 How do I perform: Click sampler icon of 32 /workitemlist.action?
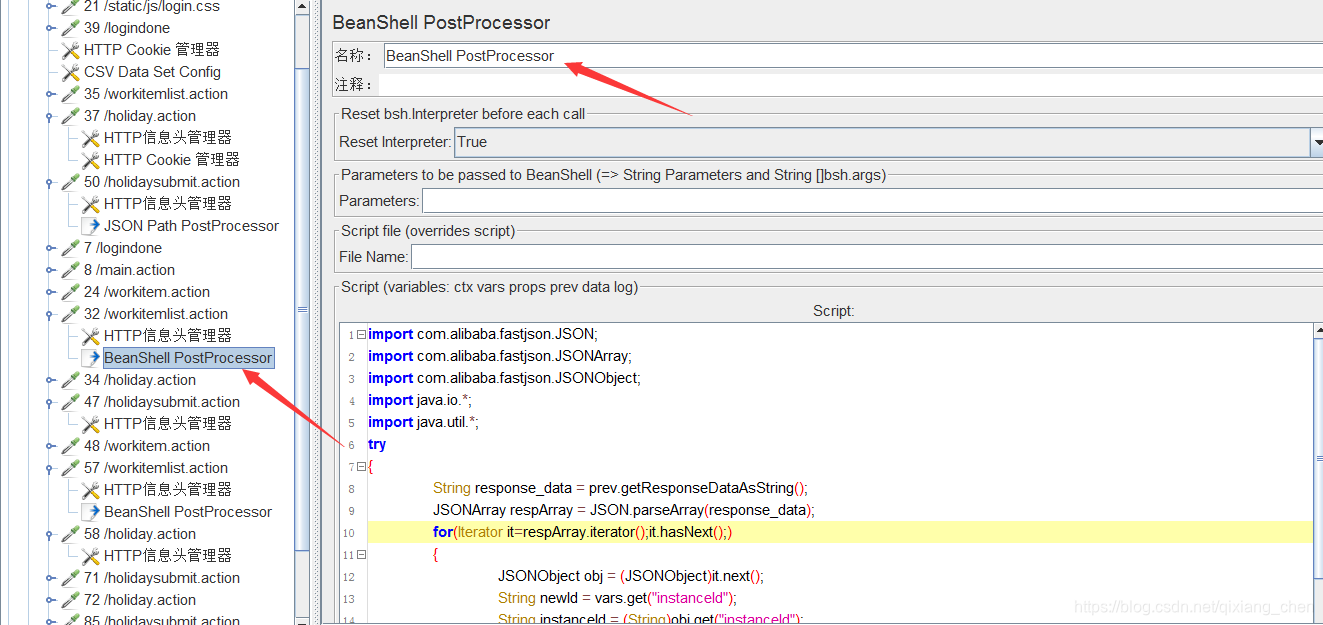coord(70,314)
